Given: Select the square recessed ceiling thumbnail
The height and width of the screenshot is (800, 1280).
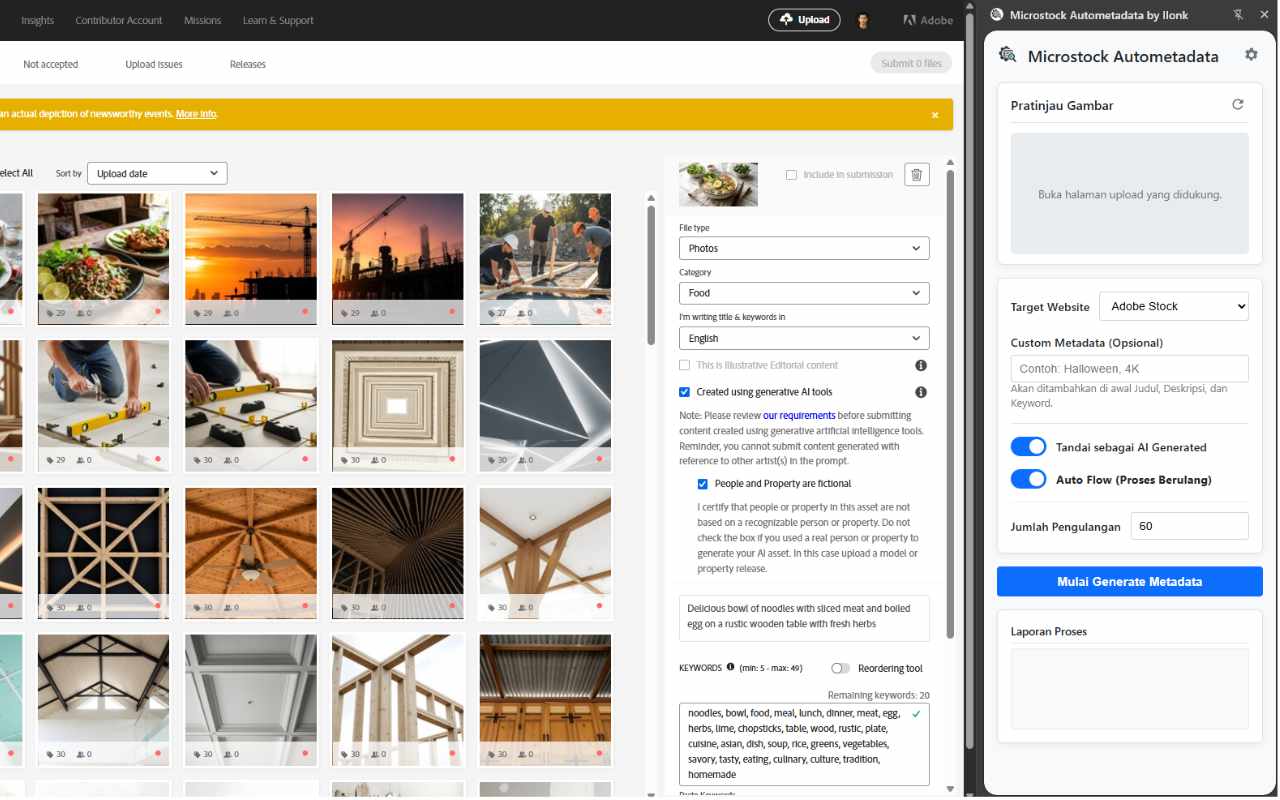Looking at the screenshot, I should (398, 405).
